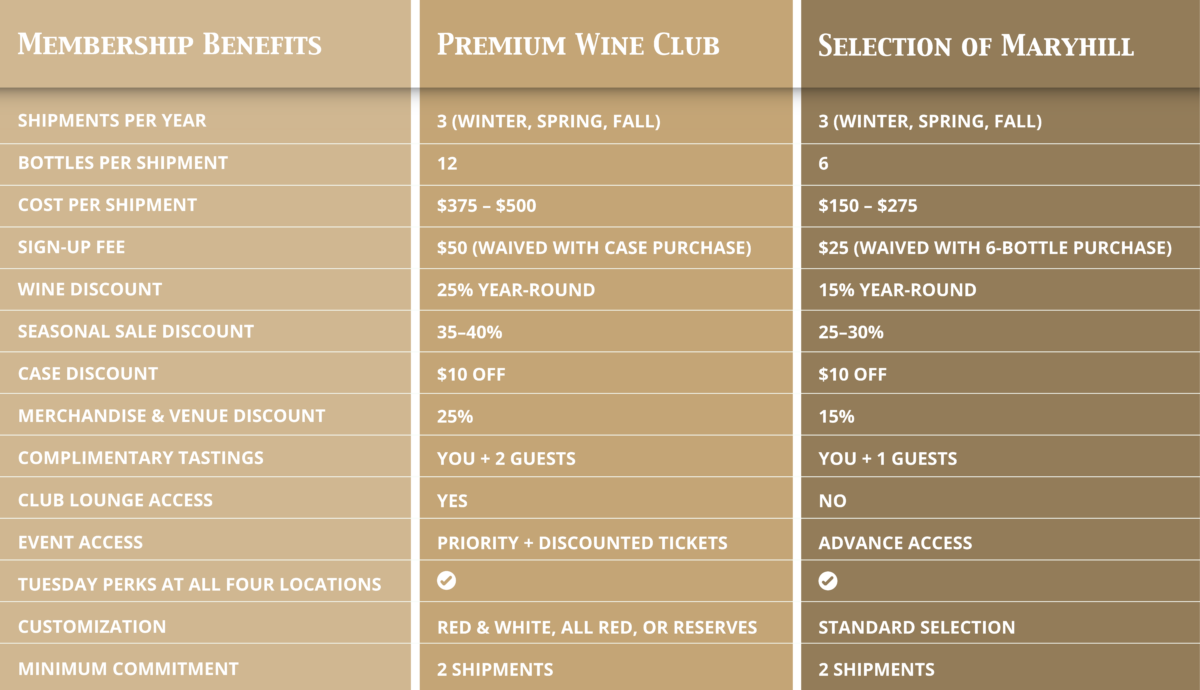Click Red & White, All Red, or Reserves
Image resolution: width=1200 pixels, height=690 pixels.
click(x=597, y=627)
